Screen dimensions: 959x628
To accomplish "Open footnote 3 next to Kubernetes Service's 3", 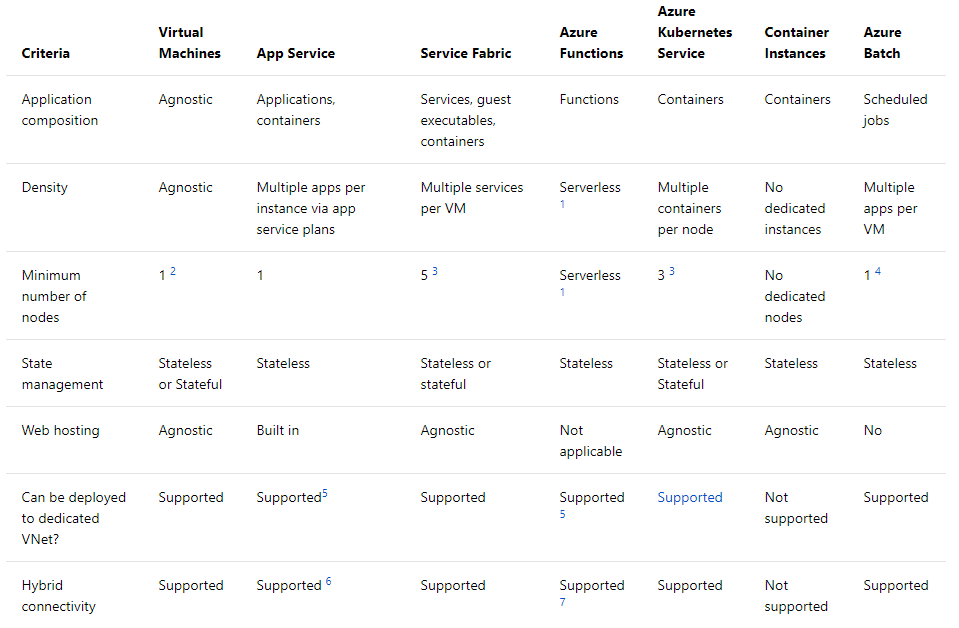I will click(672, 271).
